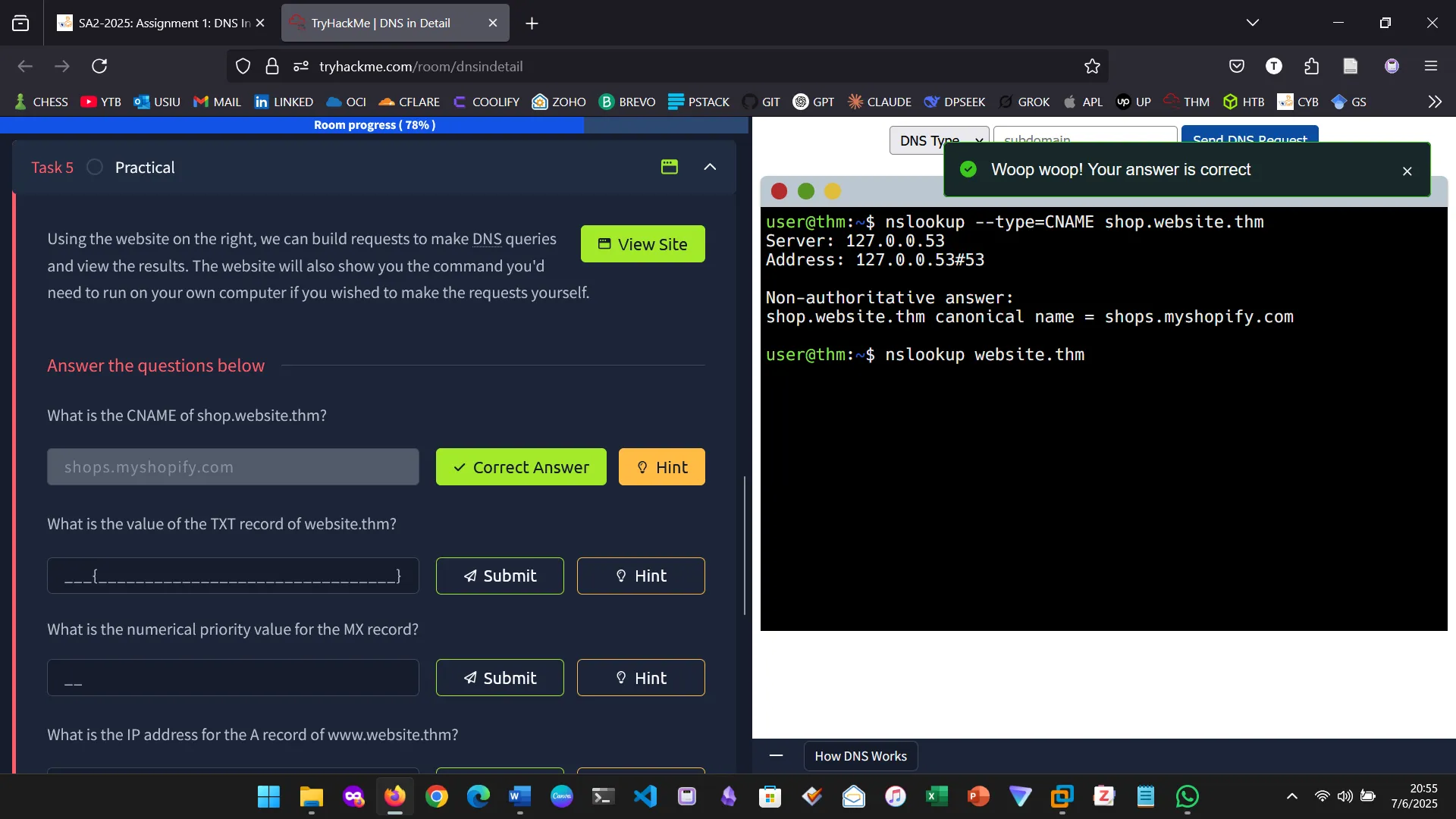Click the View Site button
The height and width of the screenshot is (819, 1456).
(642, 243)
